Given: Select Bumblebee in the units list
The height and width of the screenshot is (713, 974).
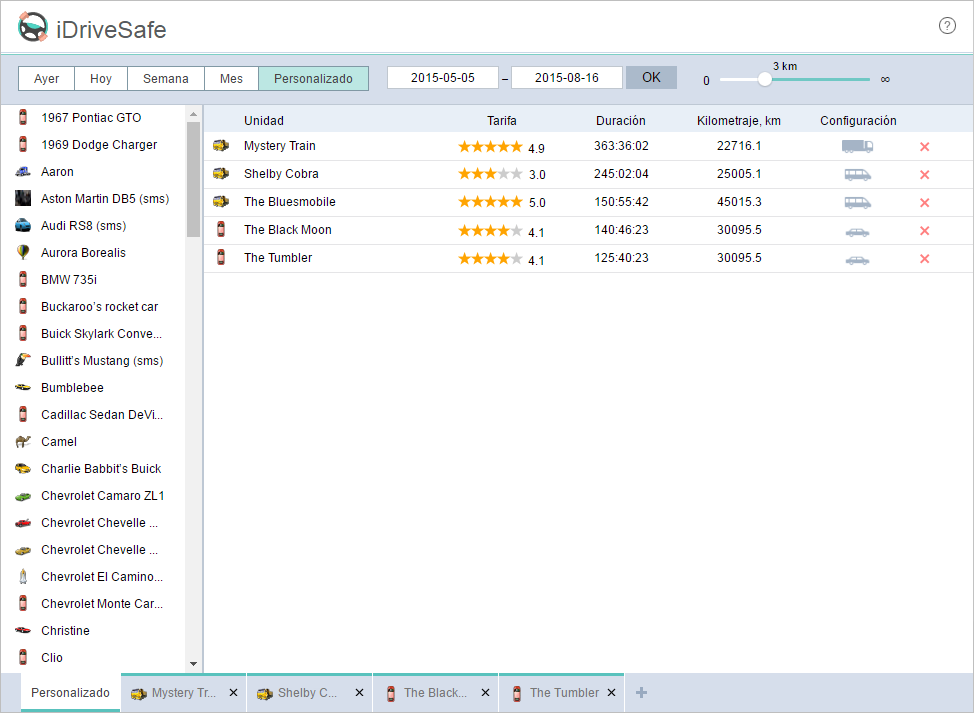Looking at the screenshot, I should click(72, 388).
